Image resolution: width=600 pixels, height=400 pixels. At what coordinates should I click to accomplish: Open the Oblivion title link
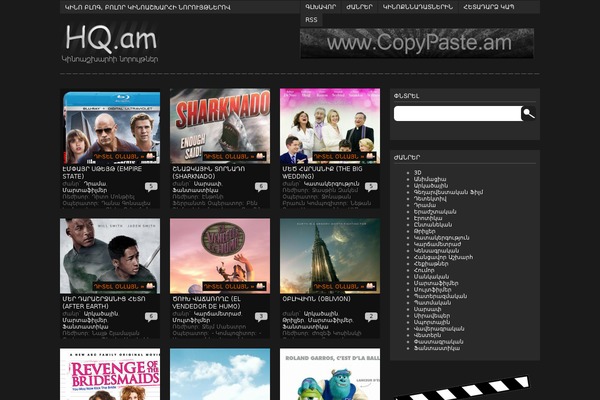(x=316, y=299)
